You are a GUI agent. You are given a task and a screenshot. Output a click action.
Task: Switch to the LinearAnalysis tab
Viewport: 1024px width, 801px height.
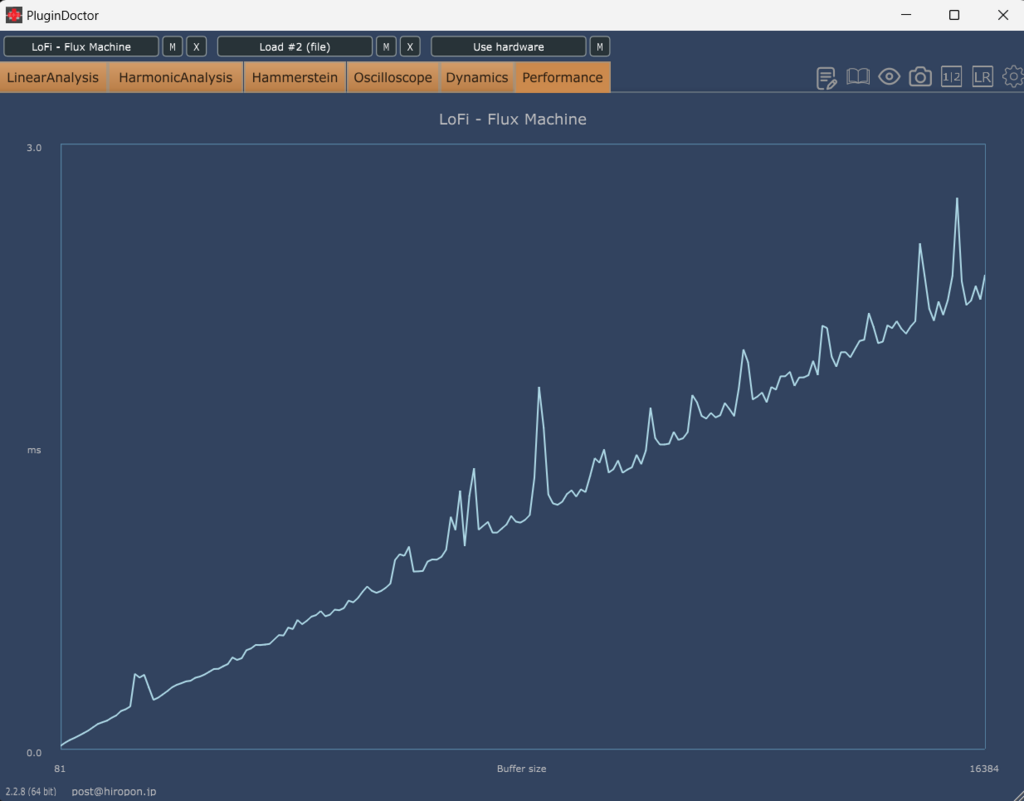(x=53, y=78)
